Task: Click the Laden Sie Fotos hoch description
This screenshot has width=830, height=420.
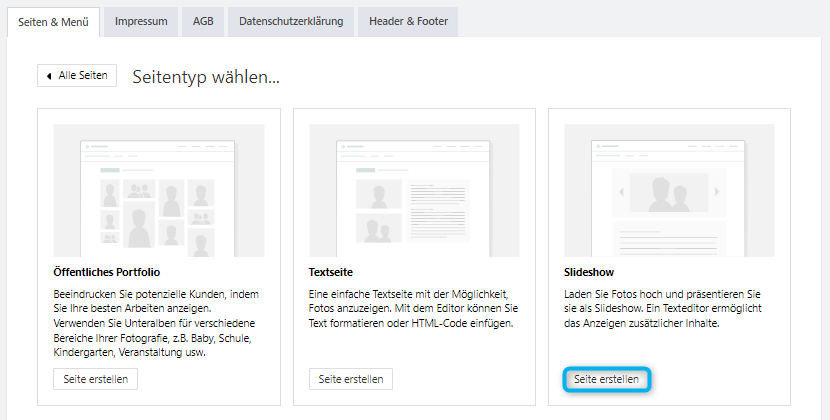Action: [x=663, y=308]
